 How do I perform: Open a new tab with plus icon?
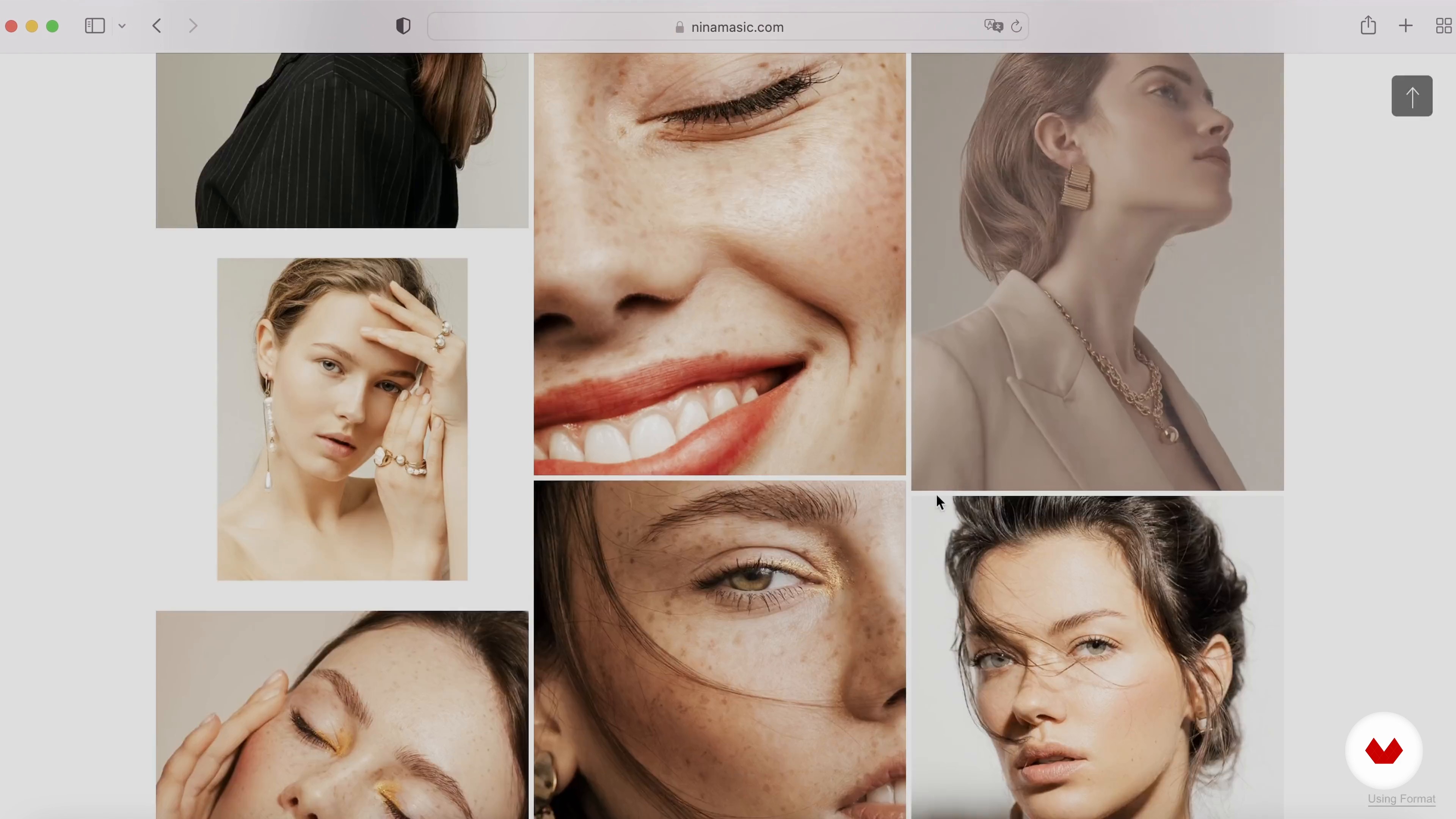[x=1406, y=26]
